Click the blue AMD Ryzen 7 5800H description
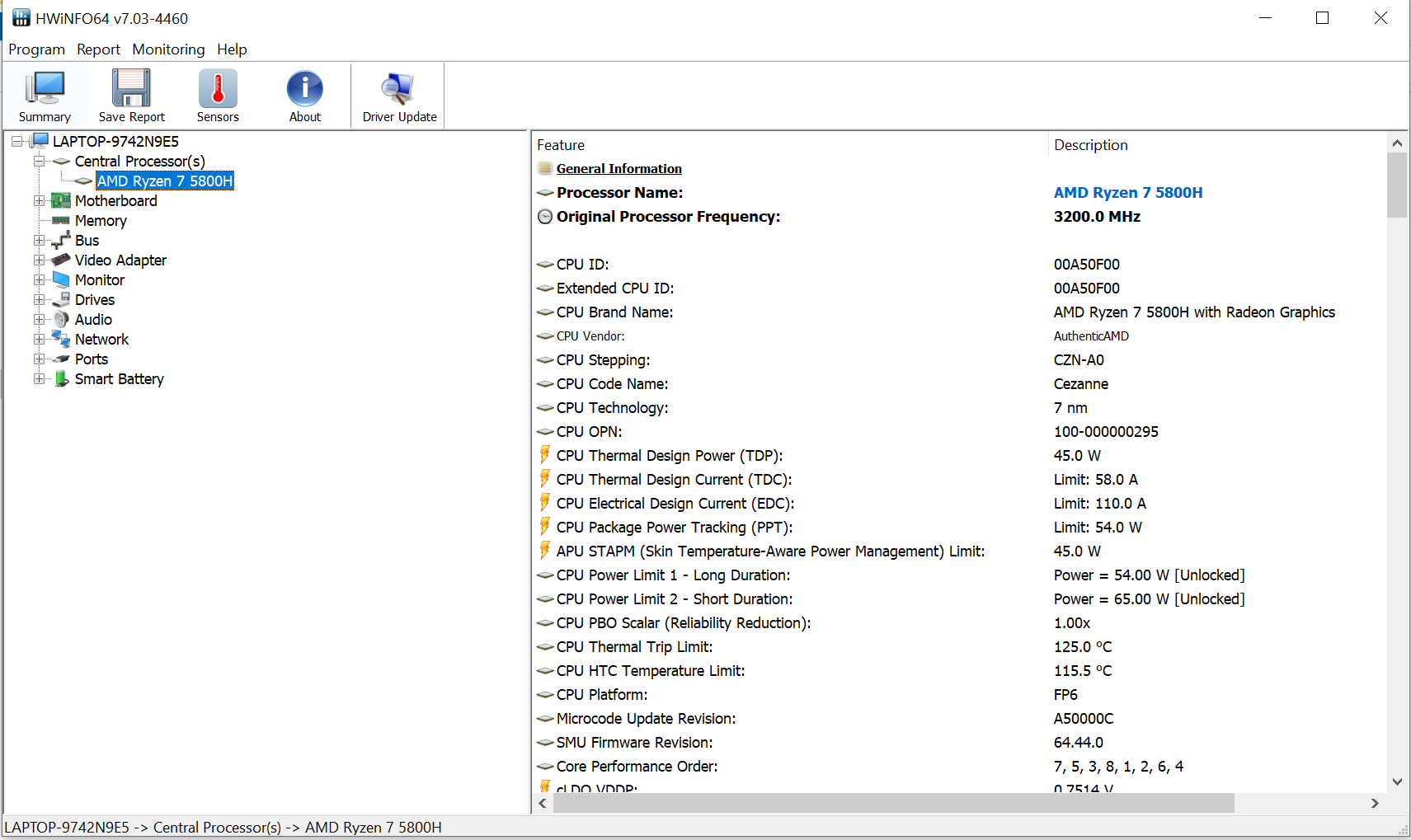1411x840 pixels. tap(1128, 192)
